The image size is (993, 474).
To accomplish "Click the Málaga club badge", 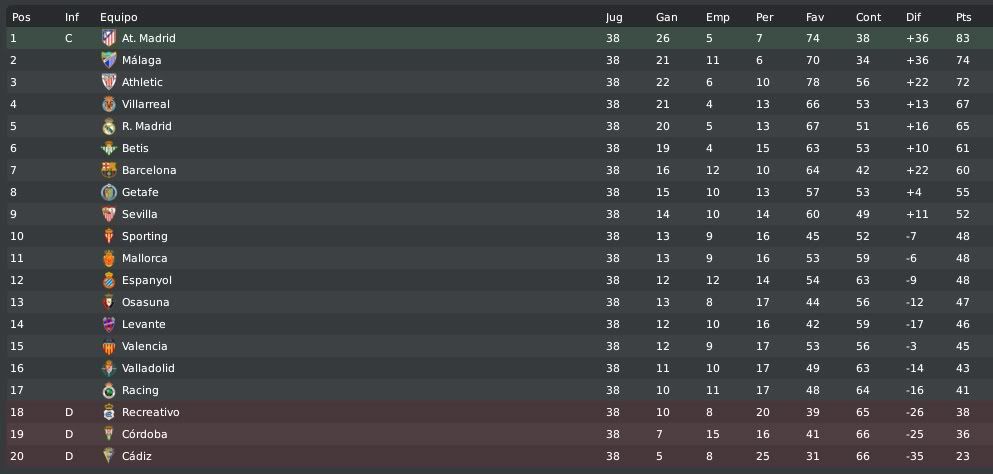I will [109, 60].
